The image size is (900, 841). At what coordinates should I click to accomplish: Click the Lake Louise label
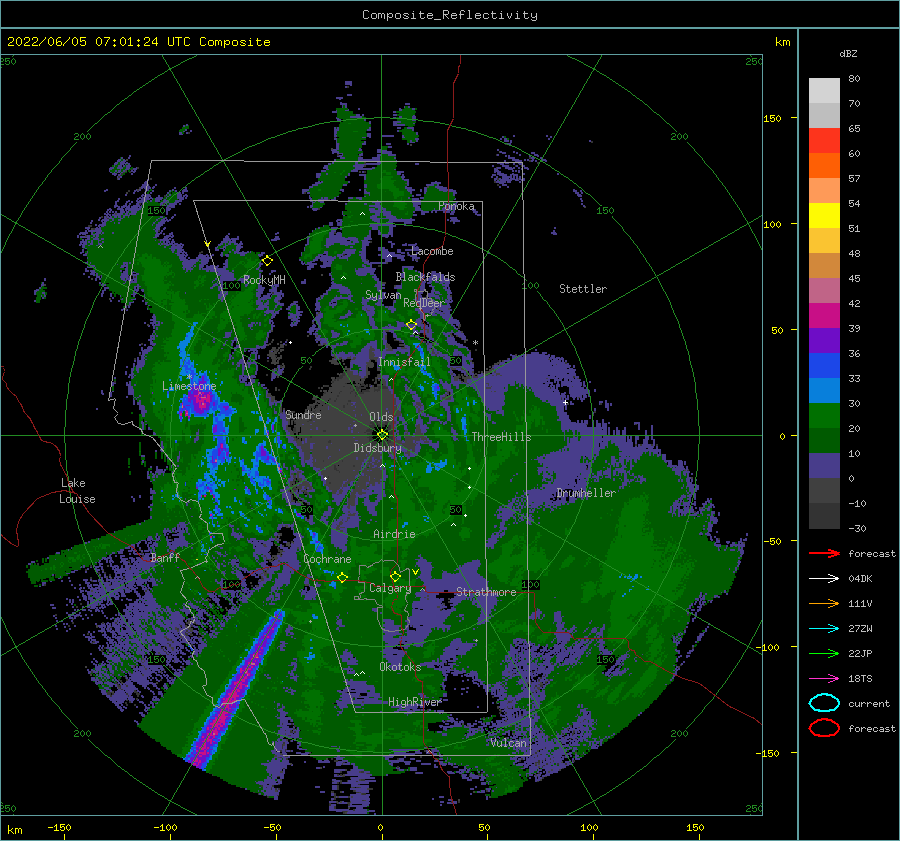click(77, 491)
